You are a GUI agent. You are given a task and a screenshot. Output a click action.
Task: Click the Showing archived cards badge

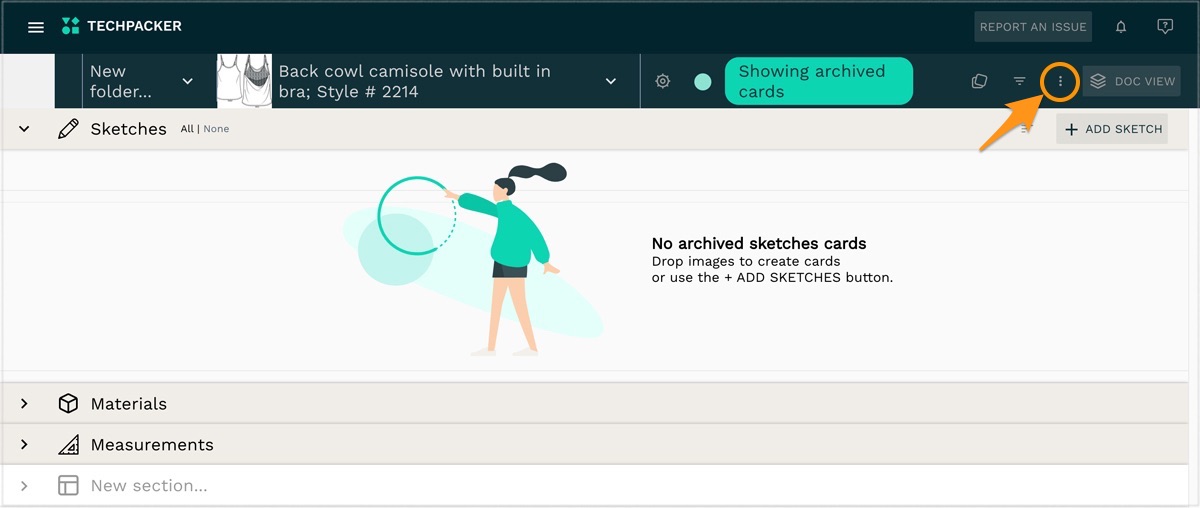(817, 81)
